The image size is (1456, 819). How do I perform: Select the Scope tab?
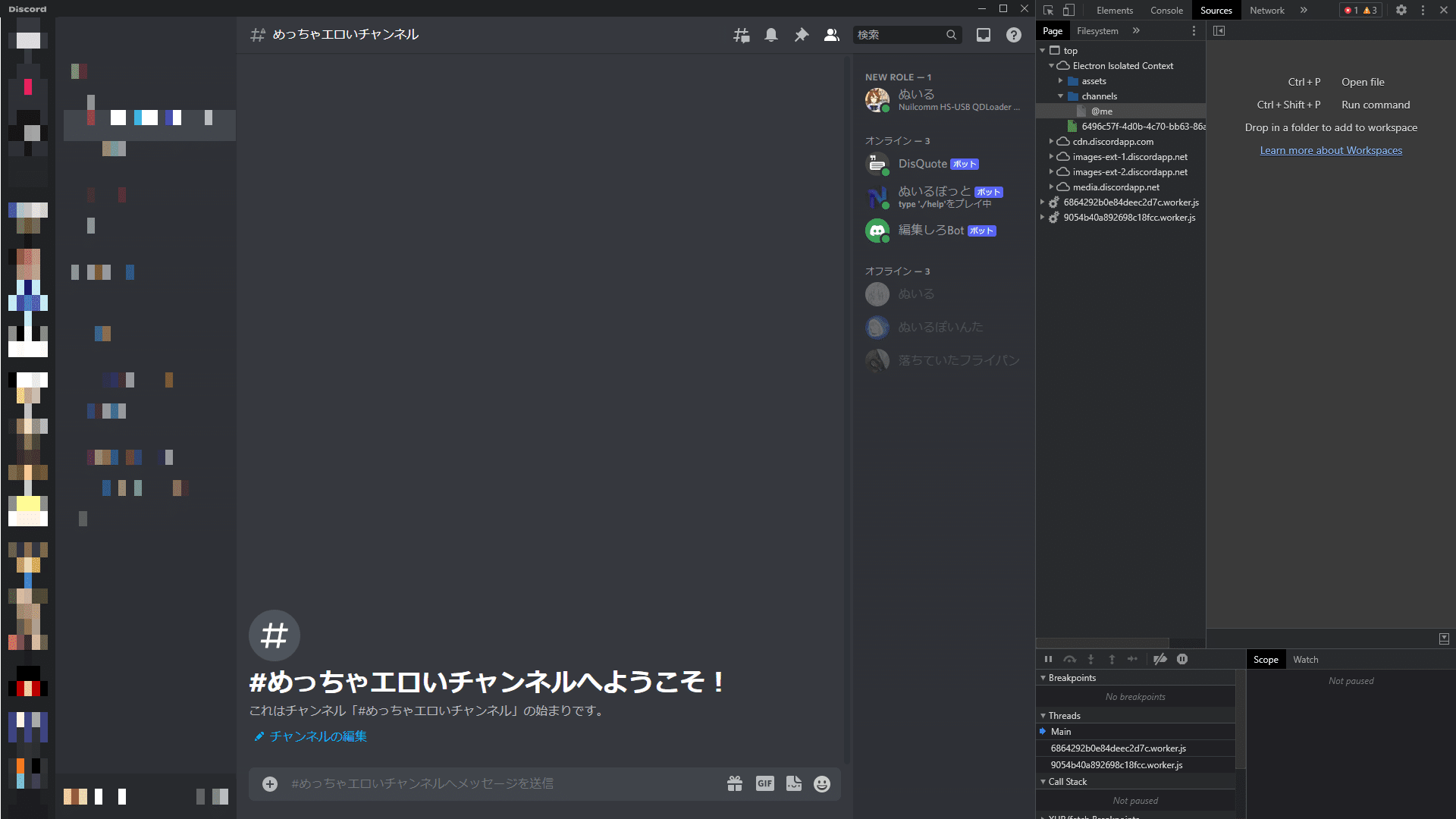tap(1266, 660)
